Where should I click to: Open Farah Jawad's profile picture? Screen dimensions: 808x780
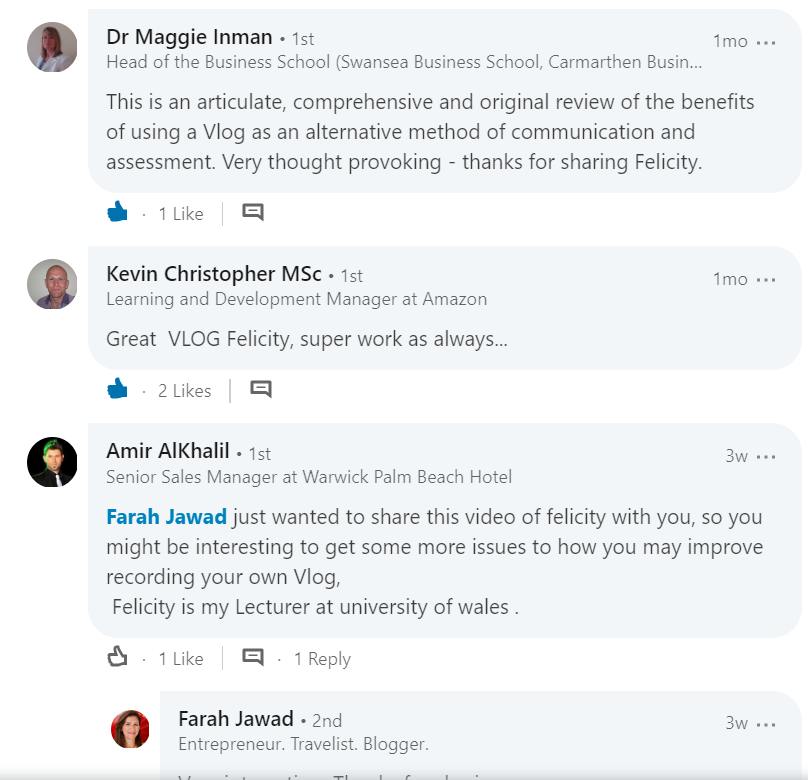130,729
